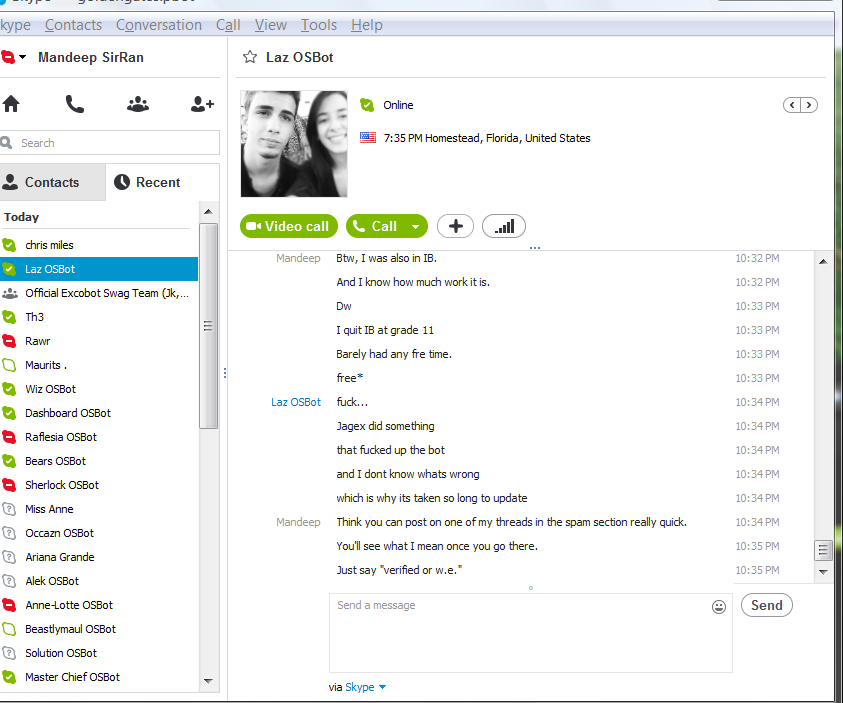The height and width of the screenshot is (703, 843).
Task: Click the clock icon on Recent tab
Action: (122, 182)
